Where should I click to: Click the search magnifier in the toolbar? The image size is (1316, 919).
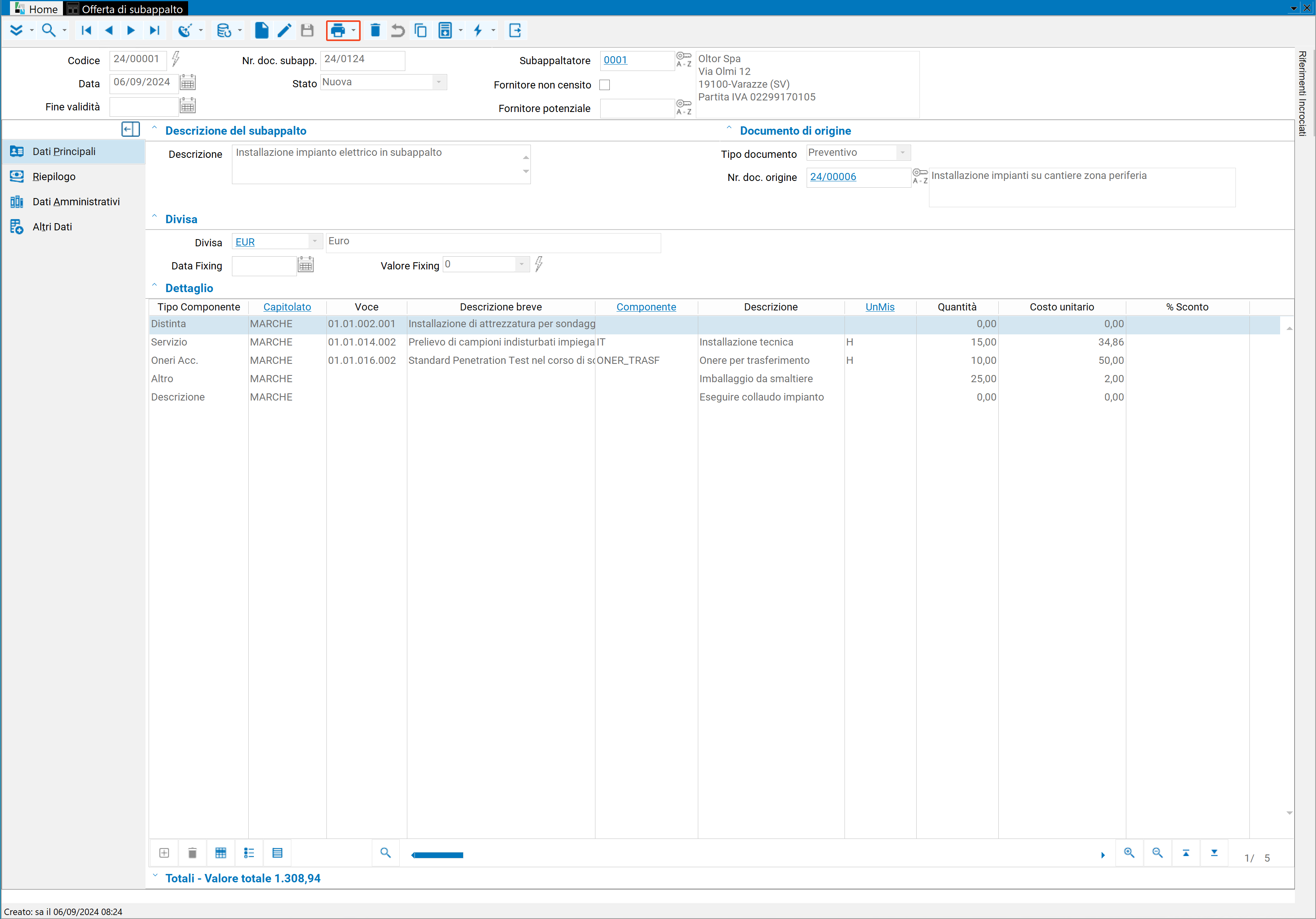coord(49,30)
